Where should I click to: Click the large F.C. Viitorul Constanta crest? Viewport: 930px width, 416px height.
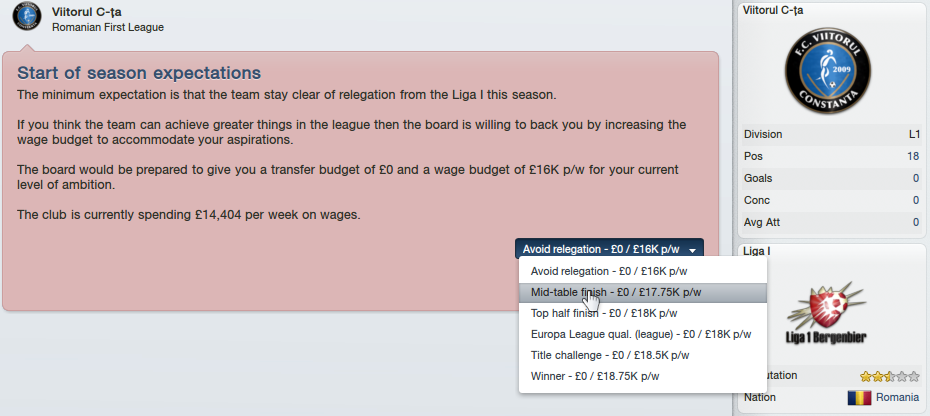click(828, 70)
